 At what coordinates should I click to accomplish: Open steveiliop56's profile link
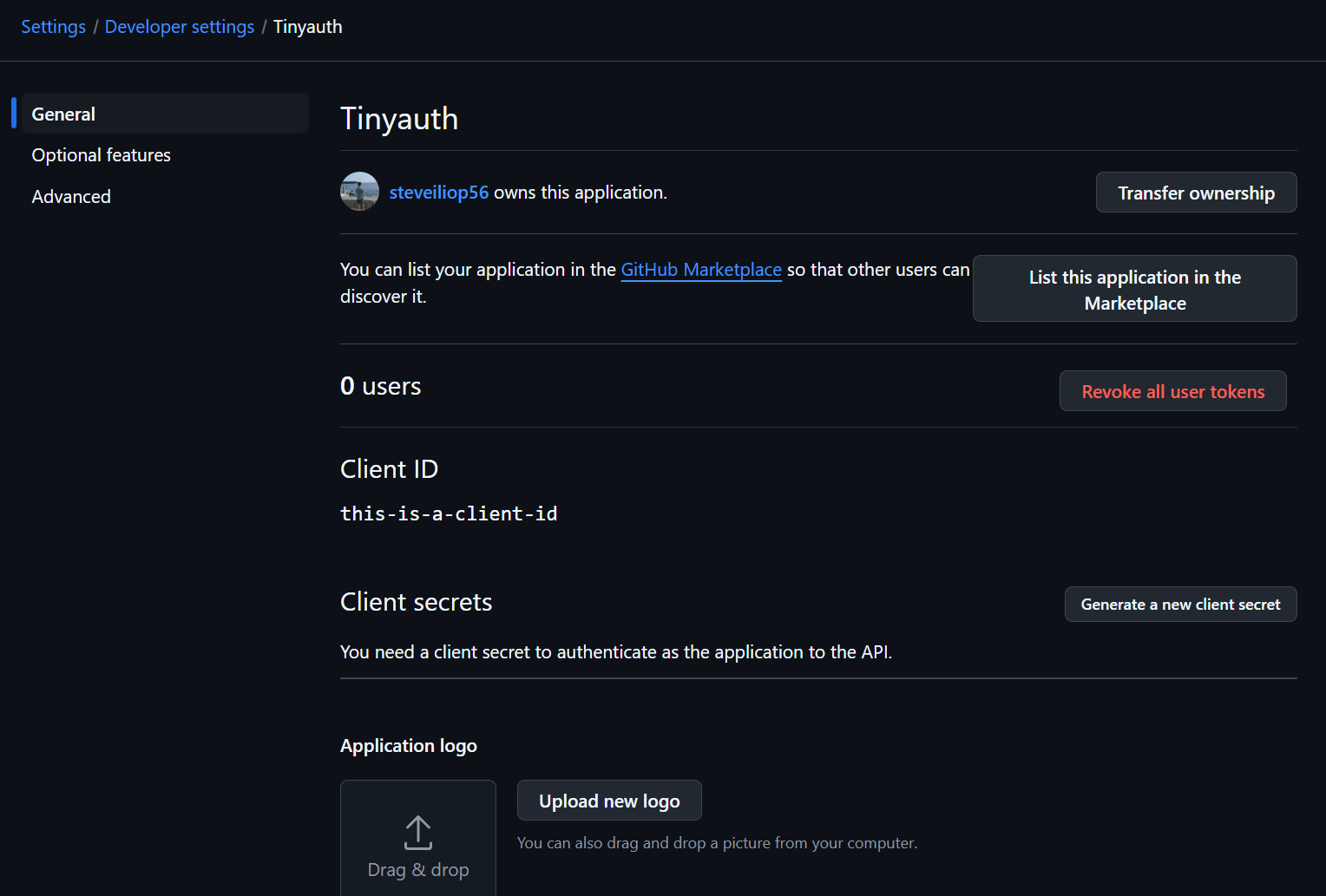click(439, 192)
